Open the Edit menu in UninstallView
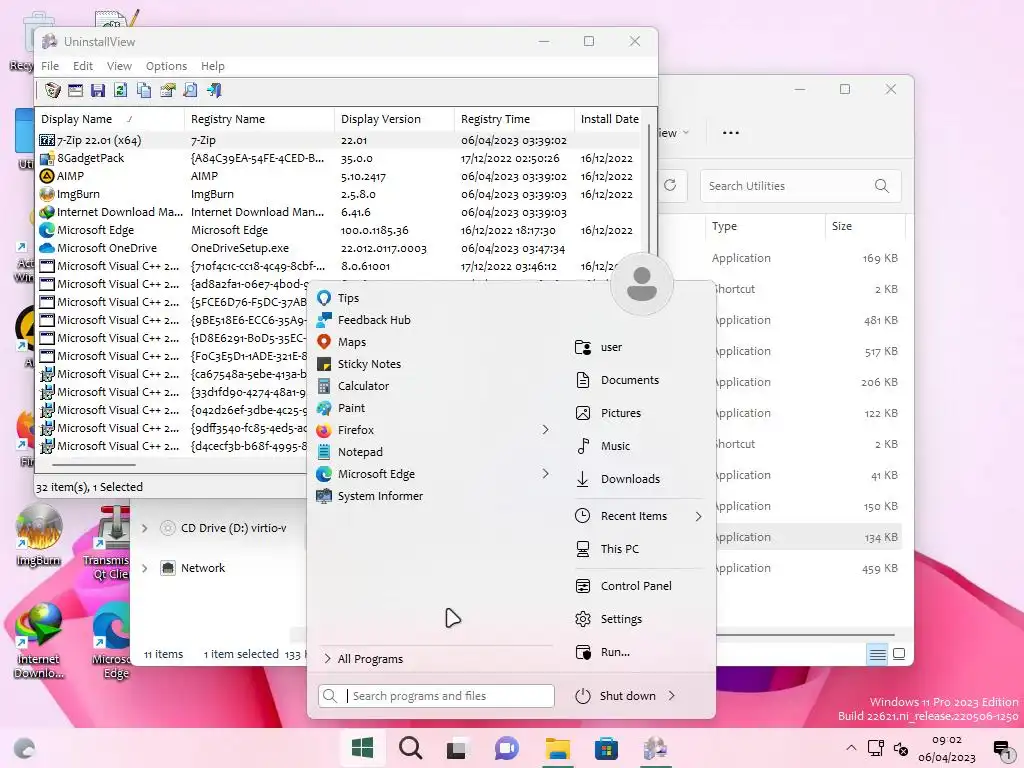The width and height of the screenshot is (1024, 768). 82,66
